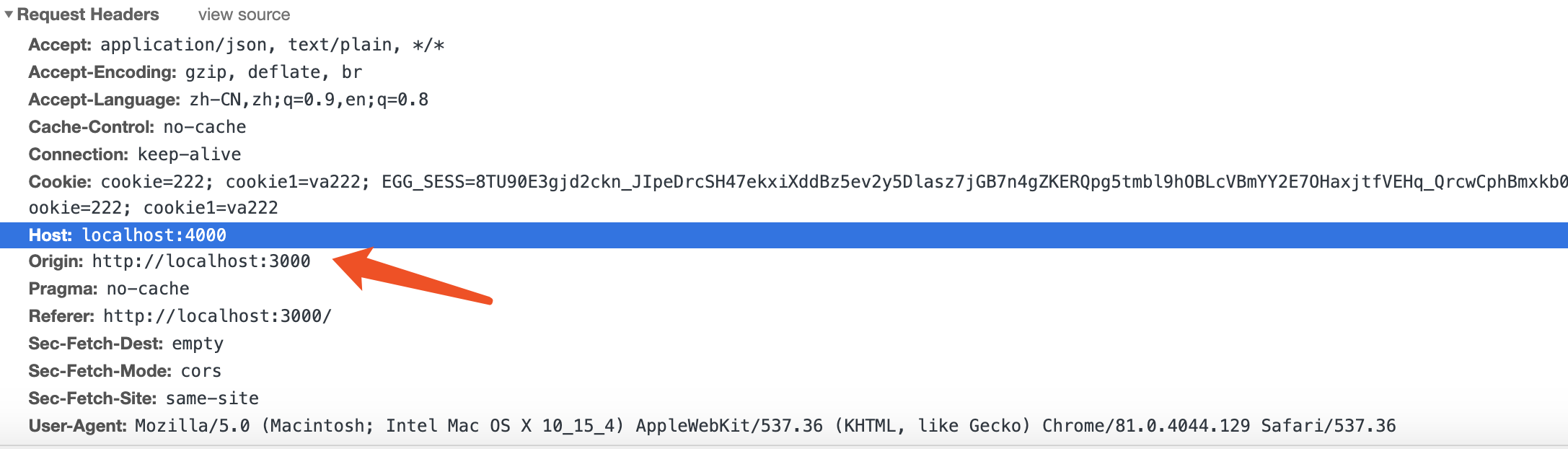Click the EGG_SESS cookie value text
The height and width of the screenshot is (449, 1568).
coord(974,182)
